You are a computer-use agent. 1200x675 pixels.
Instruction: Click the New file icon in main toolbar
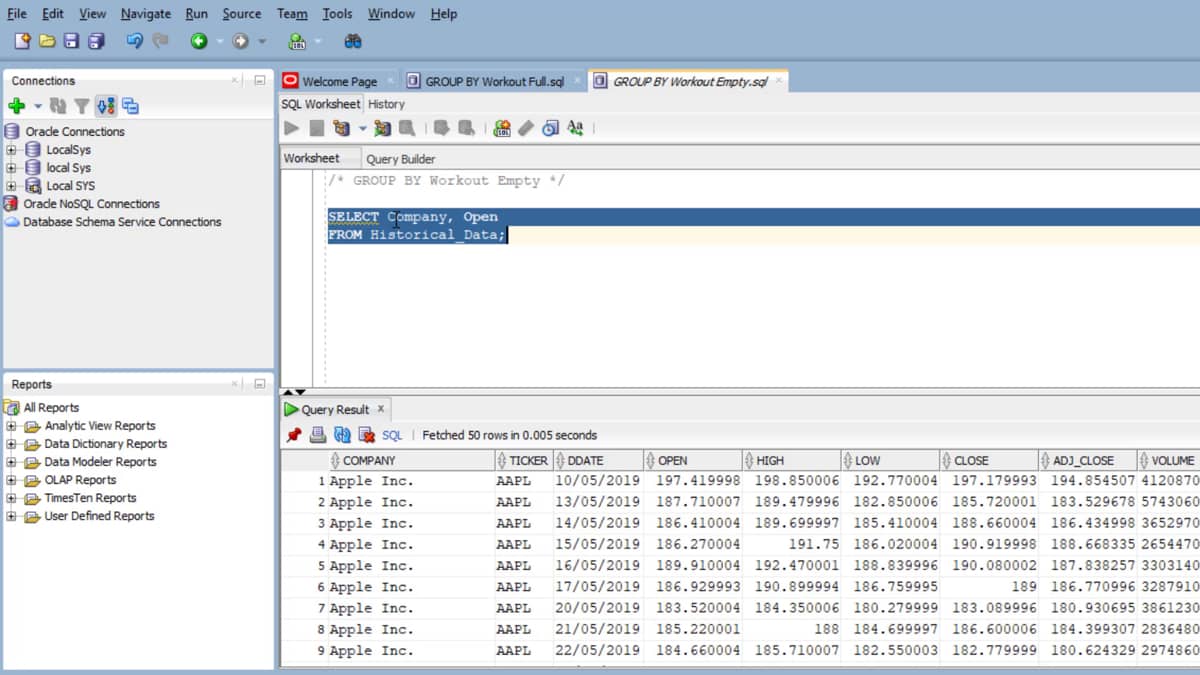tap(22, 41)
